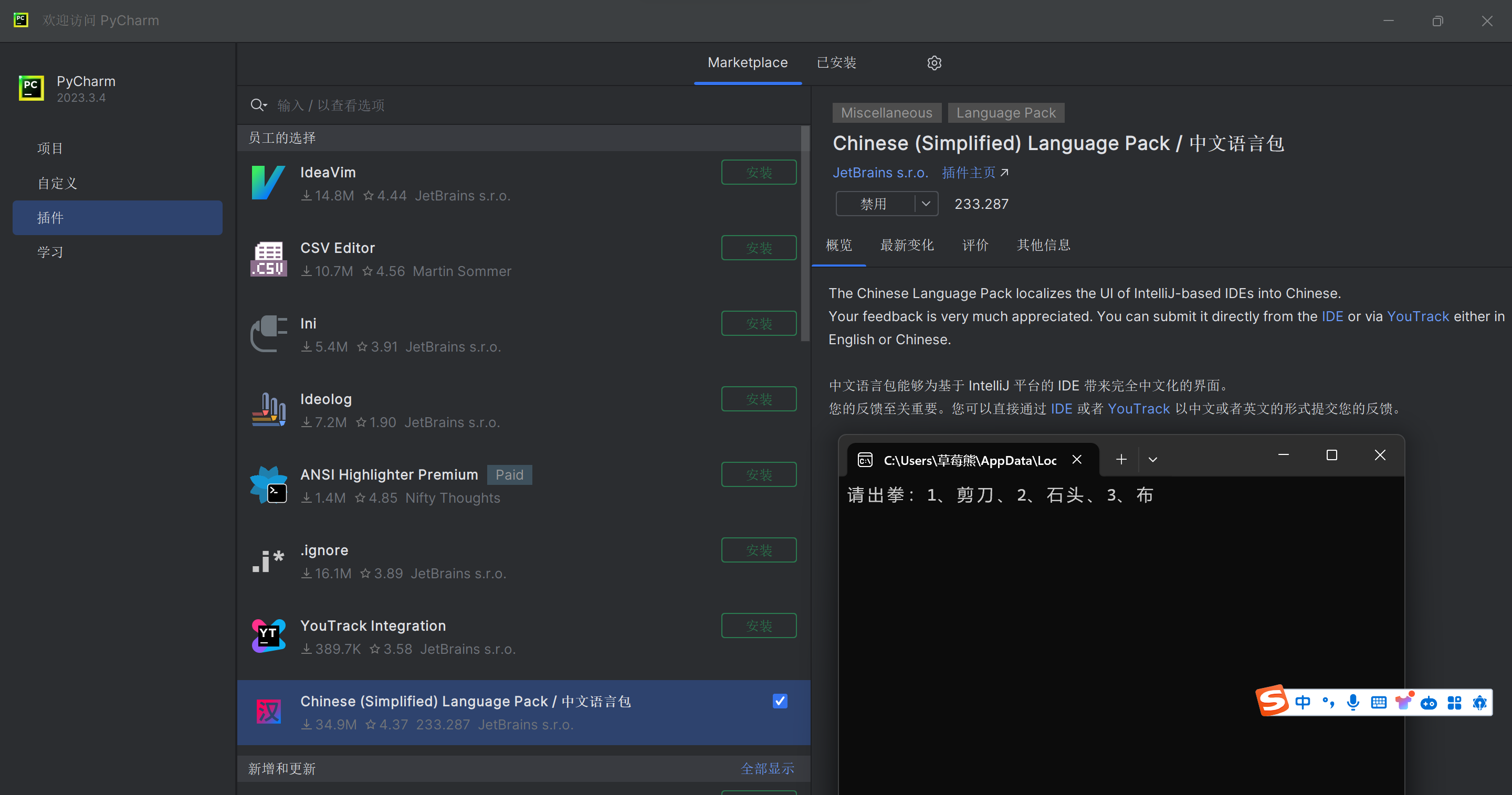Uncheck the Chinese Language Pack checkbox

tap(780, 701)
